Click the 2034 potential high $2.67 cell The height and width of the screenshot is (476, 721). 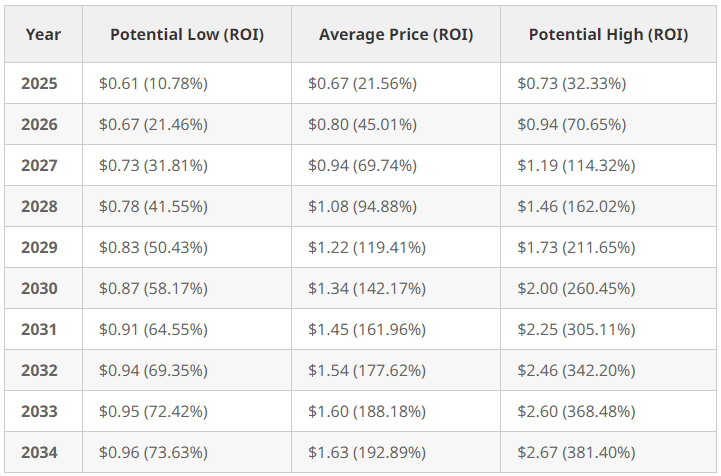point(576,453)
